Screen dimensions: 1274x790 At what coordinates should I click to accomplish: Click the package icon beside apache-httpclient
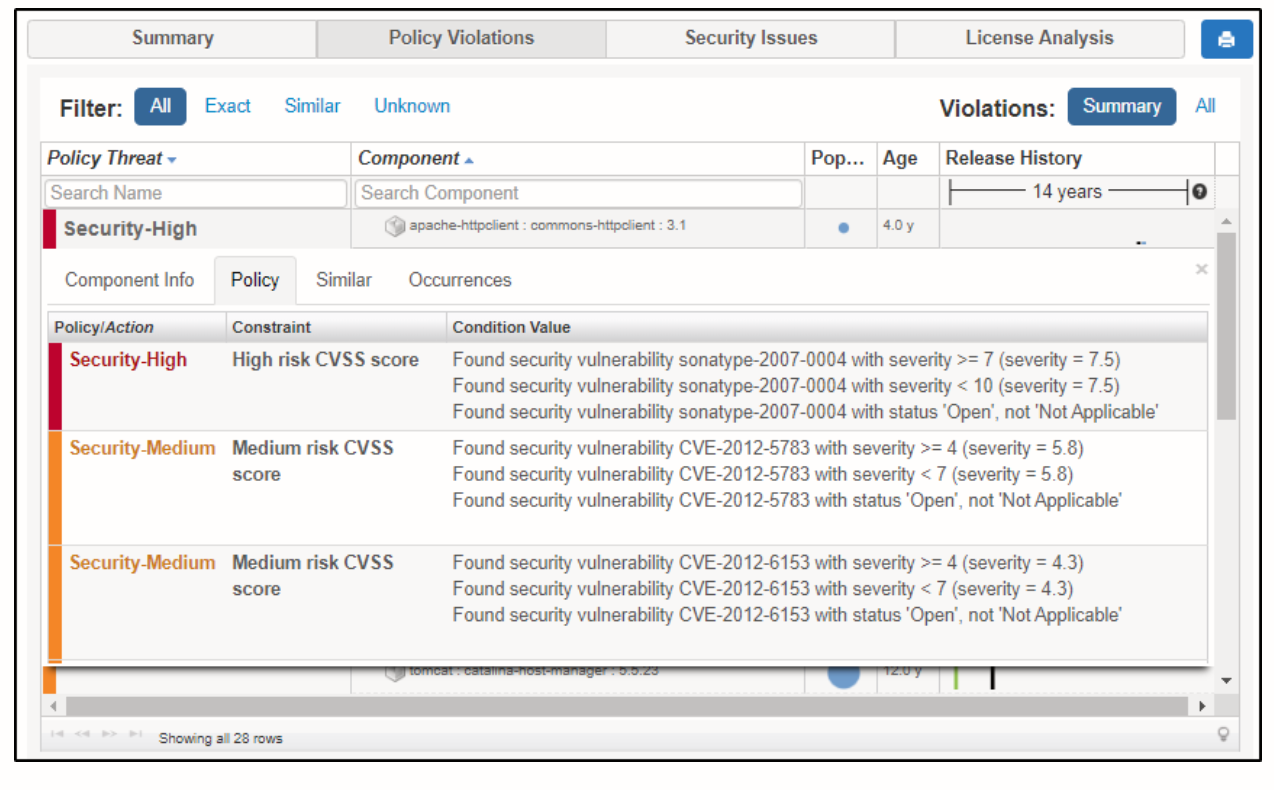pos(394,226)
